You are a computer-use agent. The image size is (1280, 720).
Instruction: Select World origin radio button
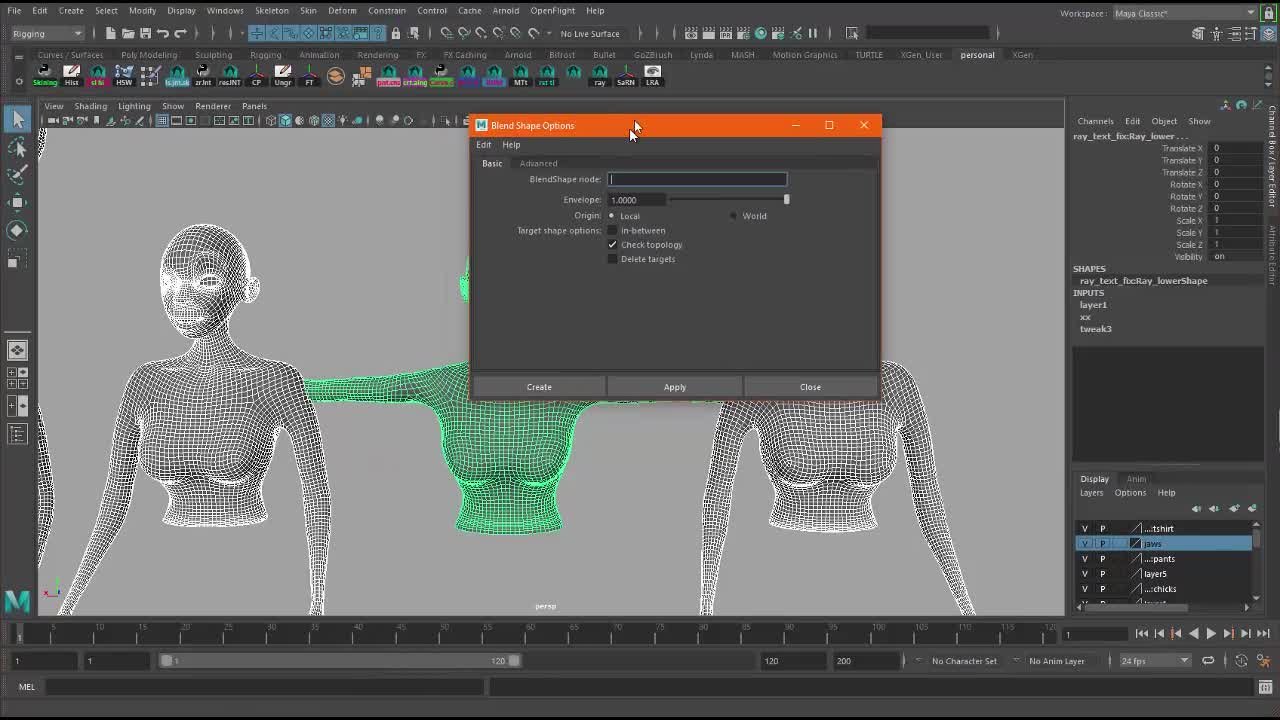[734, 216]
